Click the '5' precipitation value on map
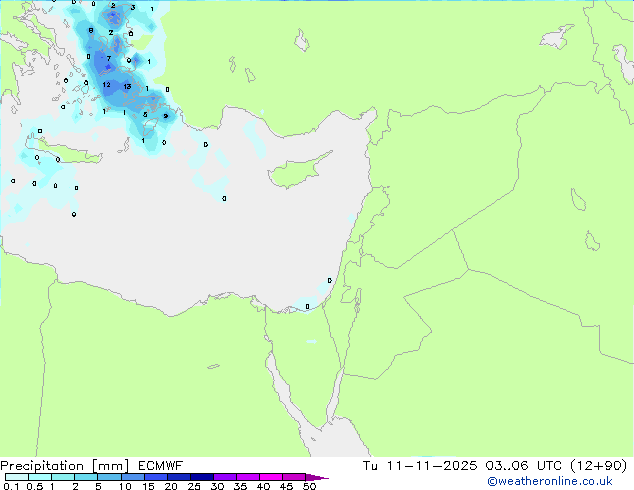 (x=145, y=114)
